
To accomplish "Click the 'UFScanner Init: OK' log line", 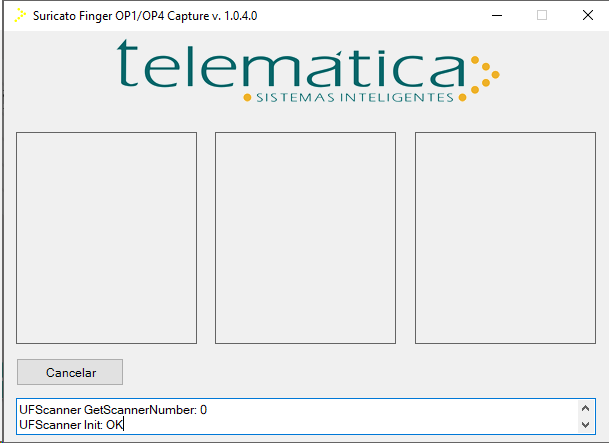I will pyautogui.click(x=71, y=425).
